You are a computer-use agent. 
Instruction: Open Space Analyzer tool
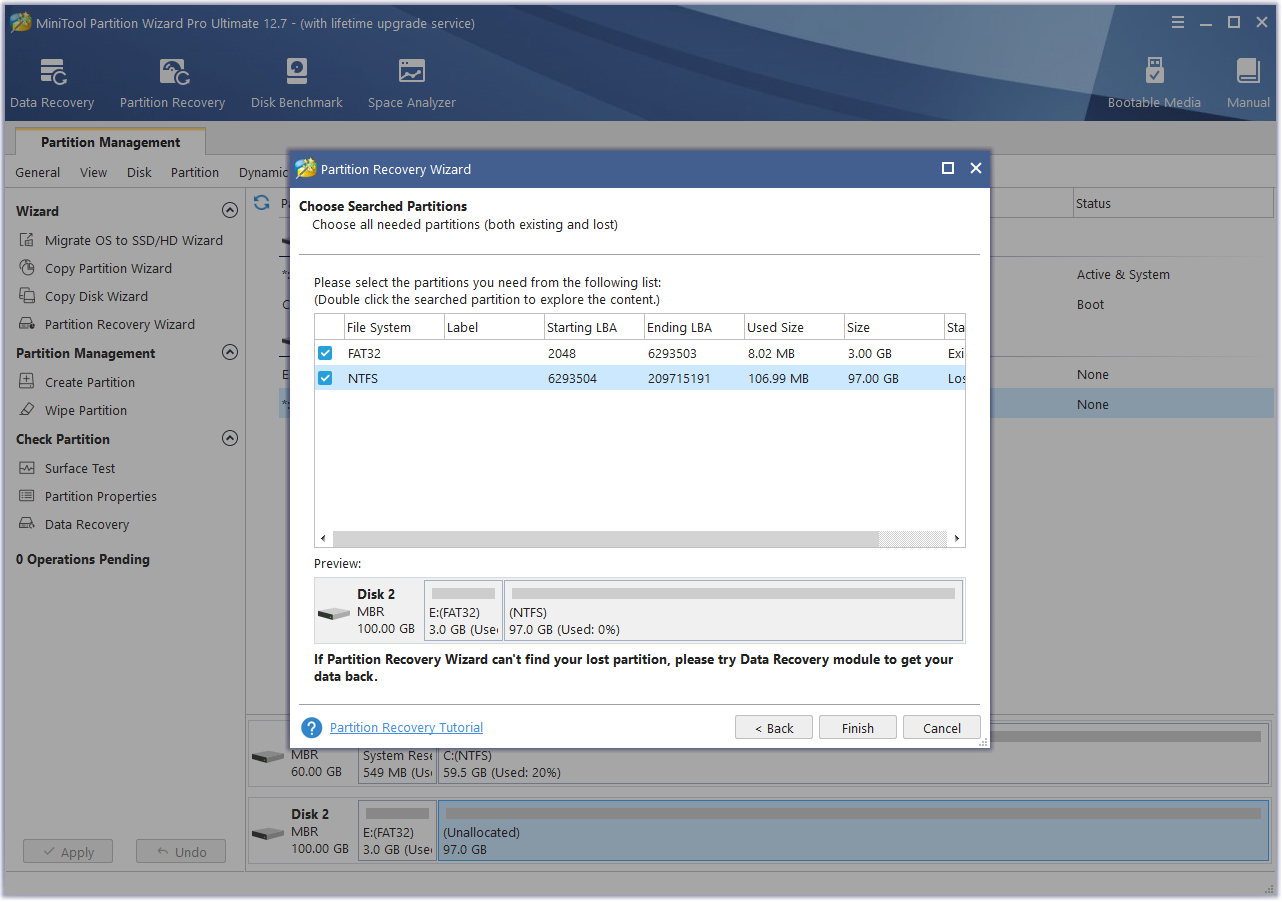(x=411, y=84)
